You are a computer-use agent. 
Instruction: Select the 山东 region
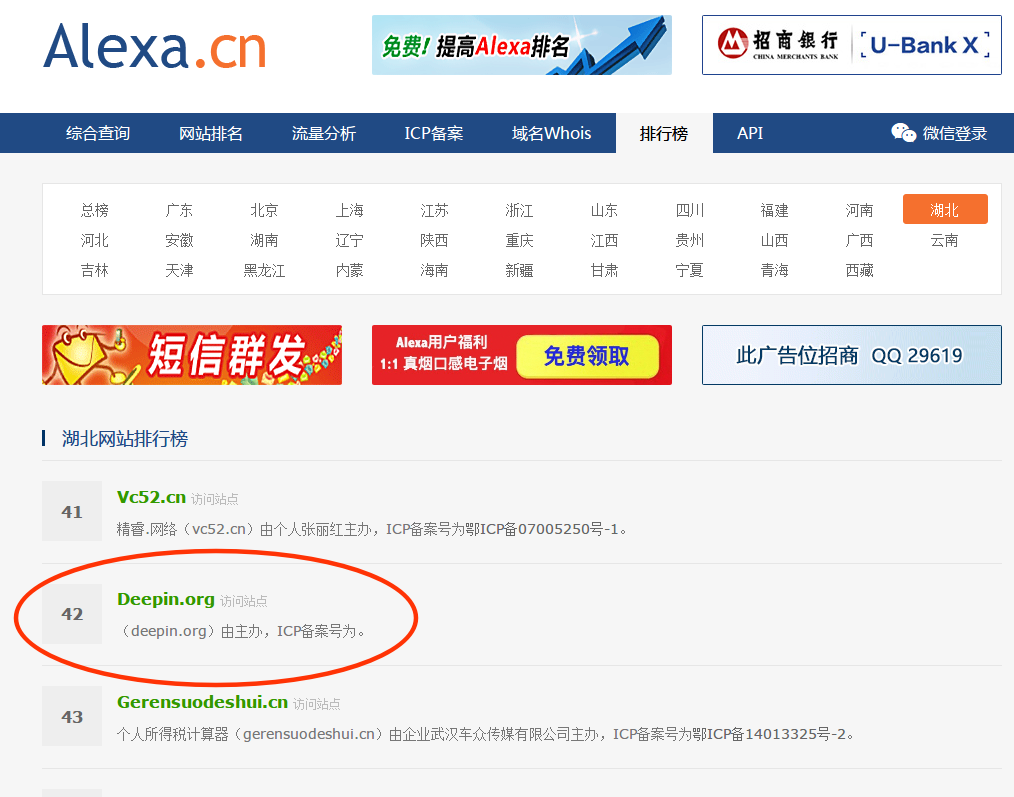(605, 210)
